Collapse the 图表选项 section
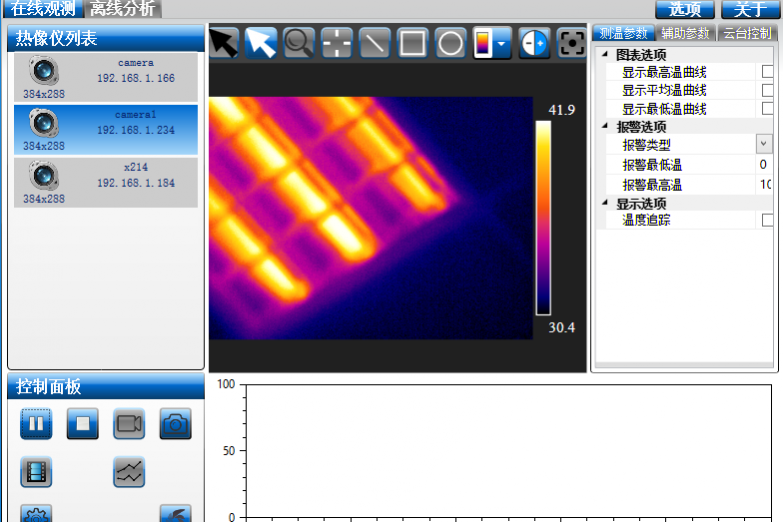783x522 pixels. 605,55
